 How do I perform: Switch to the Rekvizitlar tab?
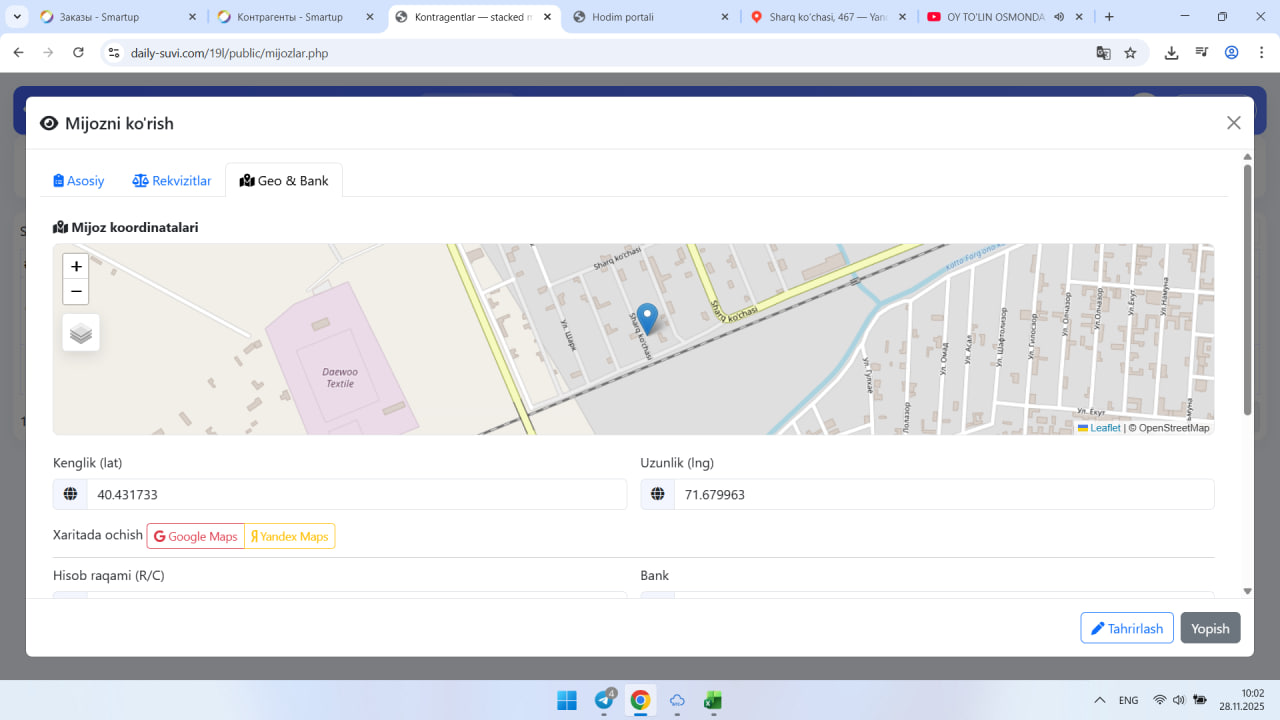[x=172, y=181]
